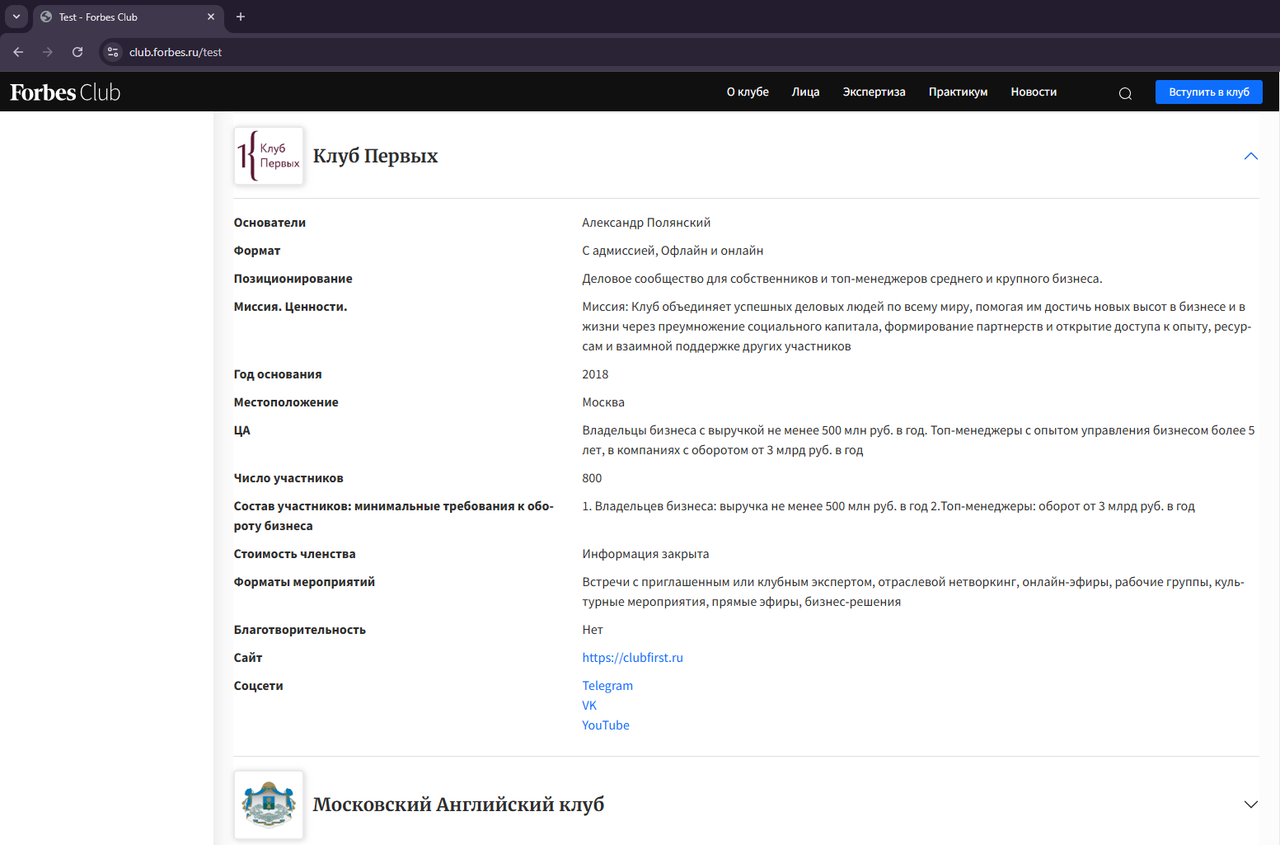The height and width of the screenshot is (845, 1280).
Task: Open the tab search dropdown arrow
Action: 16,17
